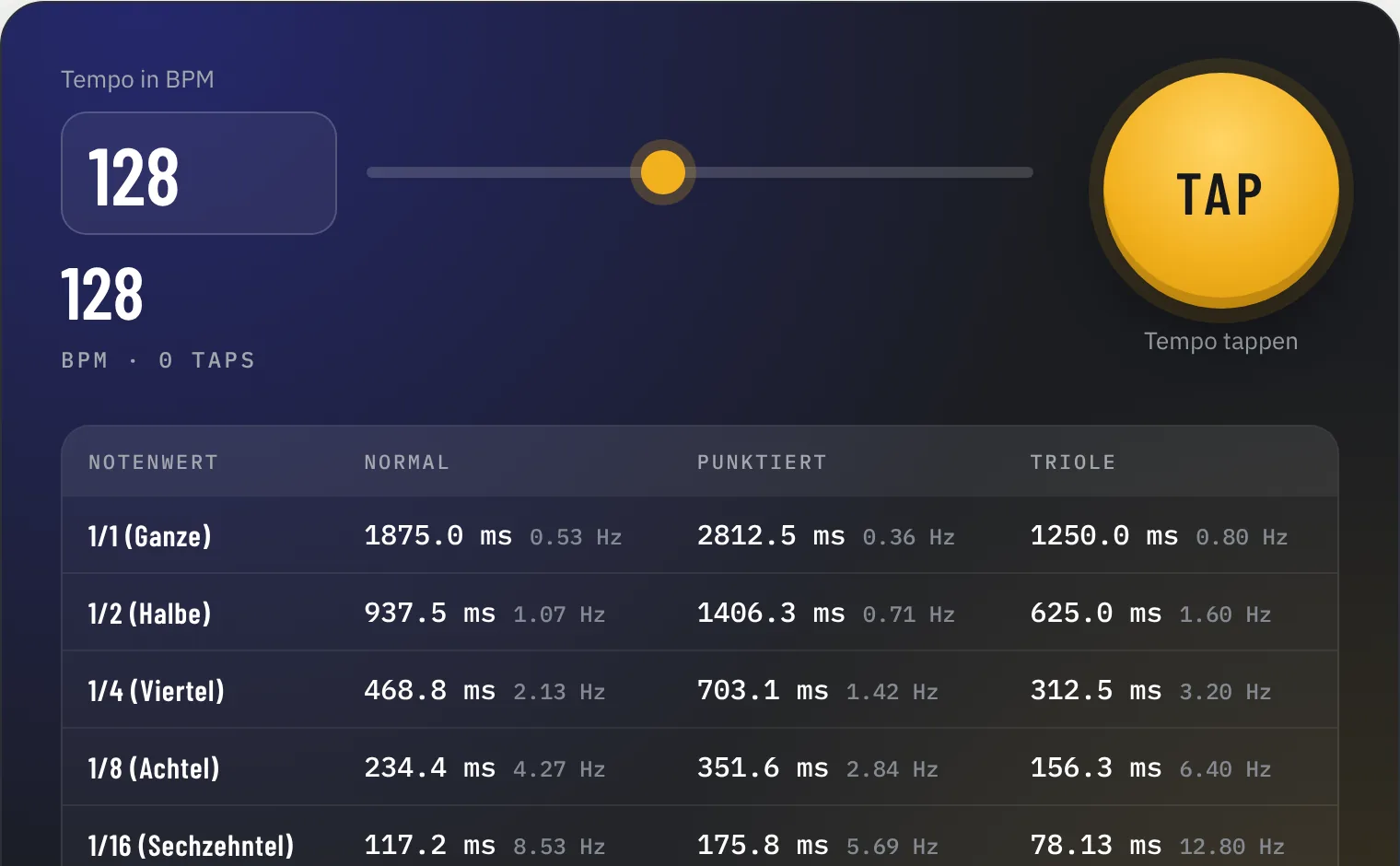This screenshot has height=866, width=1400.
Task: Click the 937.5 ms normal value
Action: [429, 613]
